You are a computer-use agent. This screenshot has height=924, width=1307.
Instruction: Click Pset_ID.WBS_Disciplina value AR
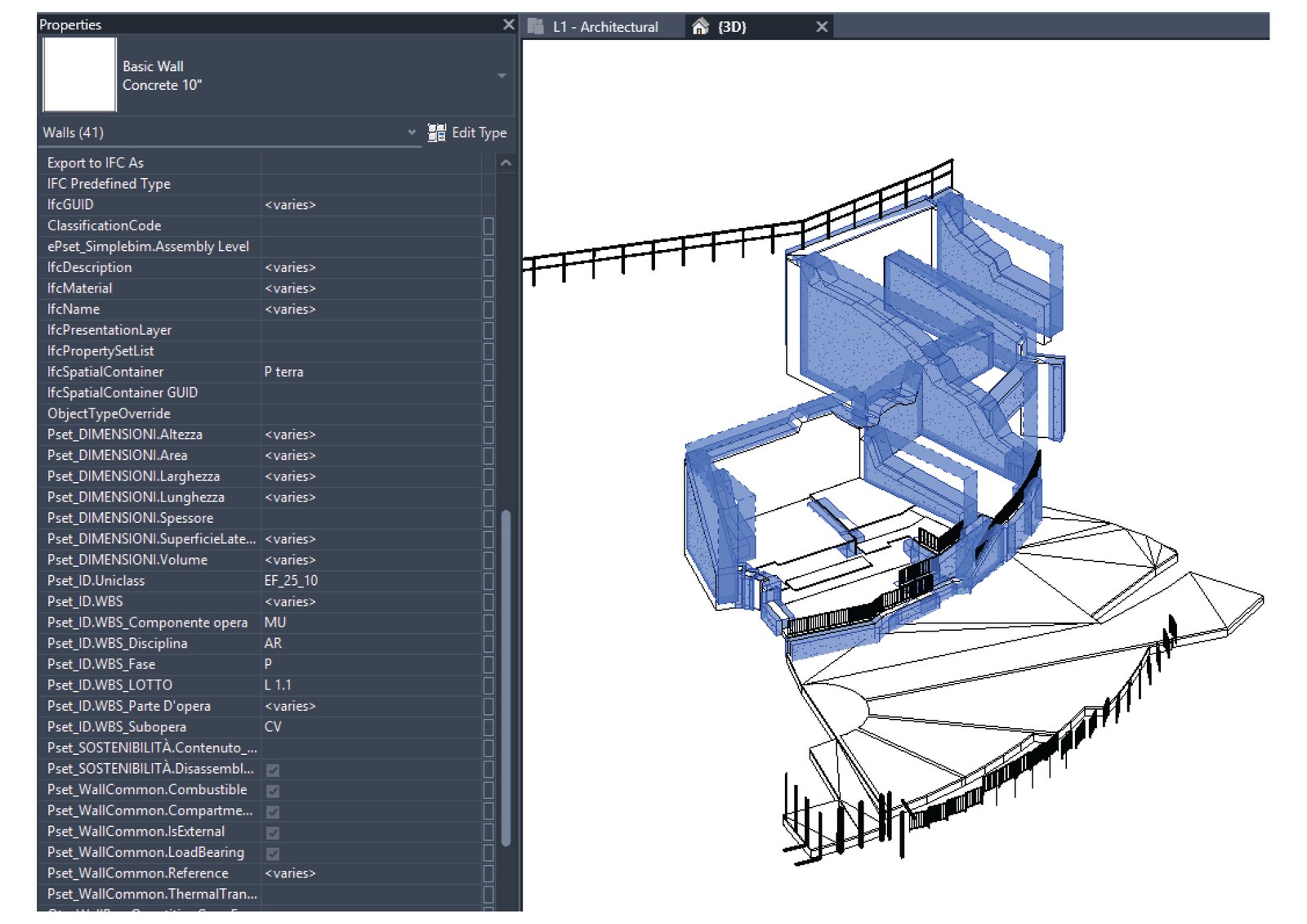pyautogui.click(x=273, y=644)
